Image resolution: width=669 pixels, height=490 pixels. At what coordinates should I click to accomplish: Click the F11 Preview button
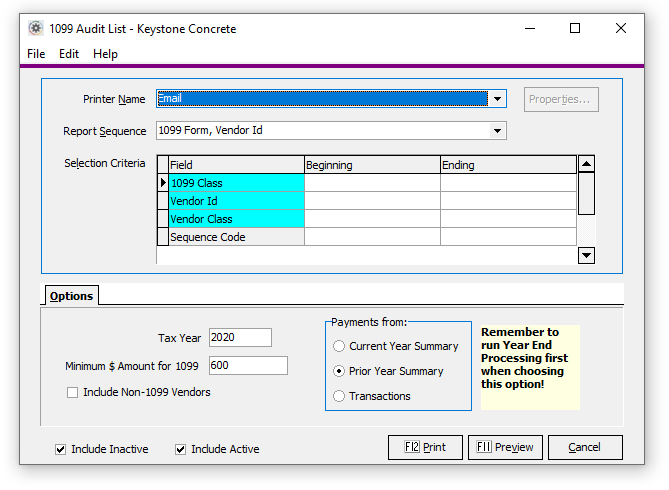(x=505, y=447)
